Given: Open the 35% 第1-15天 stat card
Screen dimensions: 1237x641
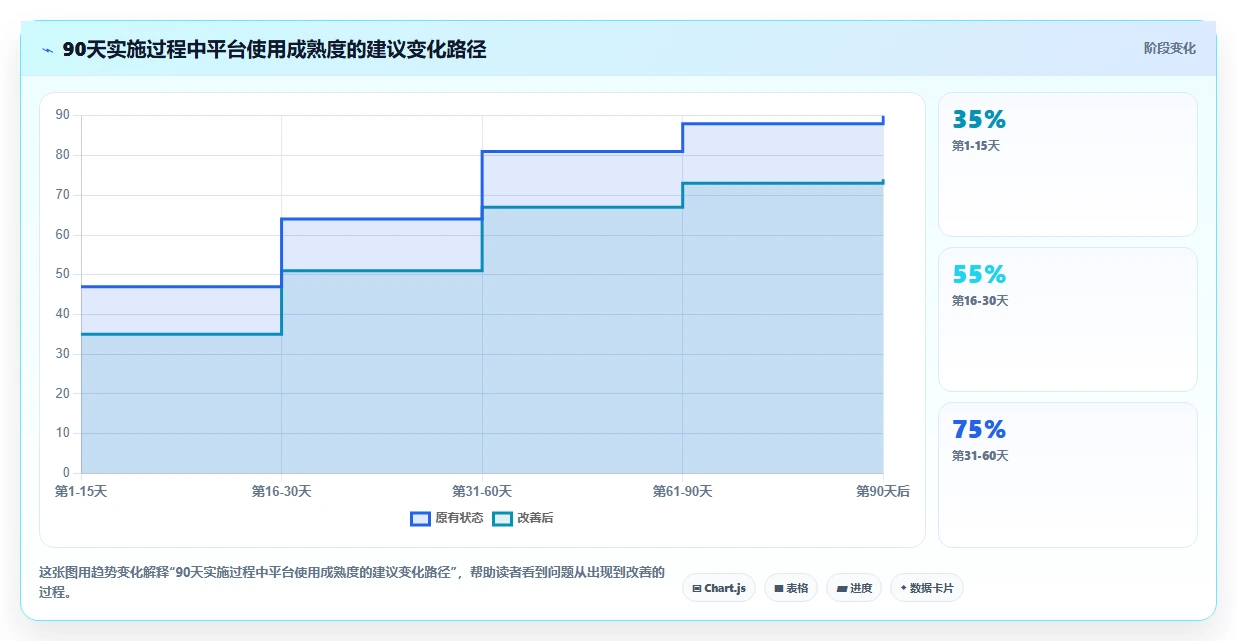Looking at the screenshot, I should [1067, 164].
